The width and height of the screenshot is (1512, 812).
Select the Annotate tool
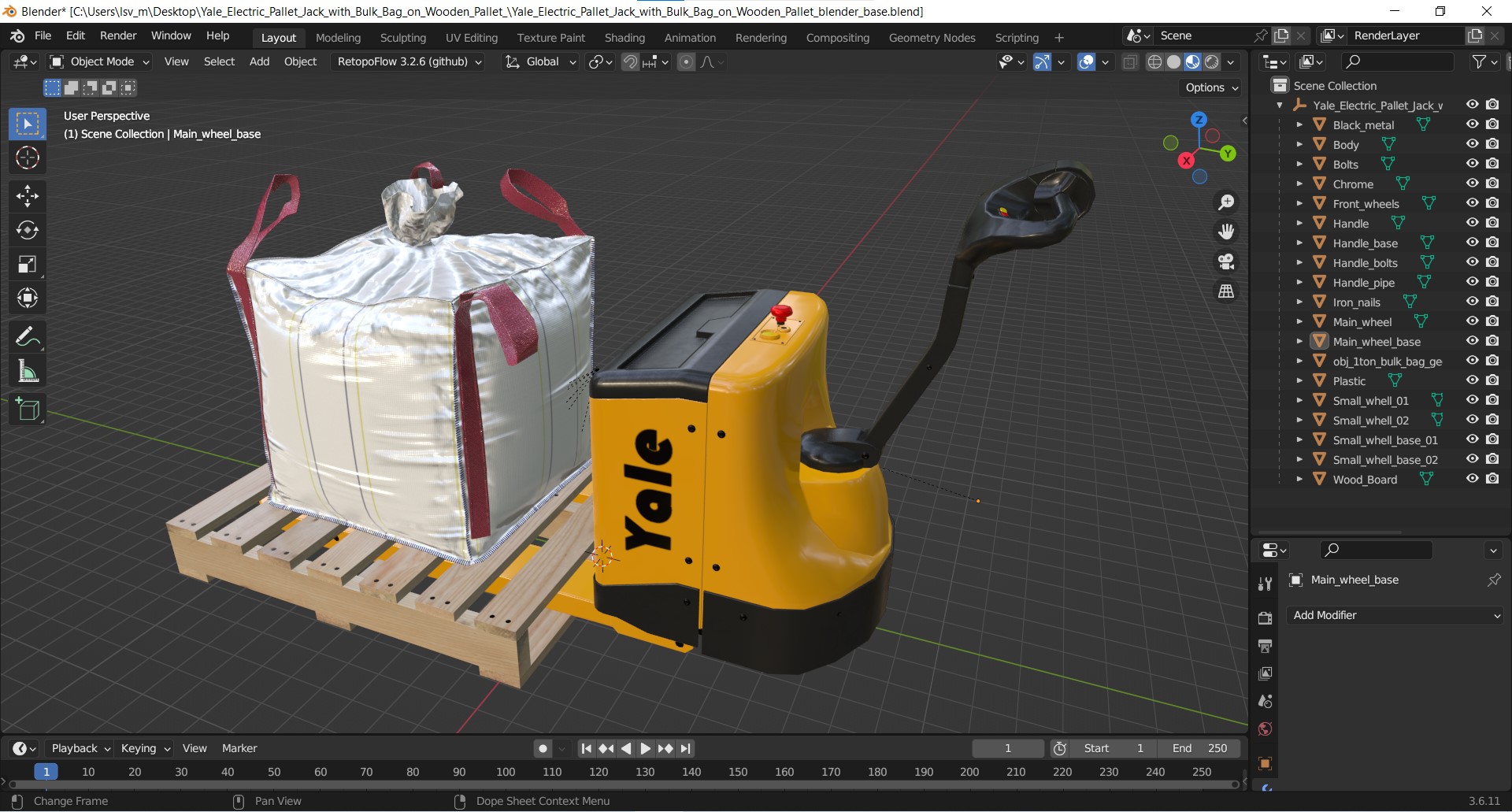pyautogui.click(x=28, y=337)
